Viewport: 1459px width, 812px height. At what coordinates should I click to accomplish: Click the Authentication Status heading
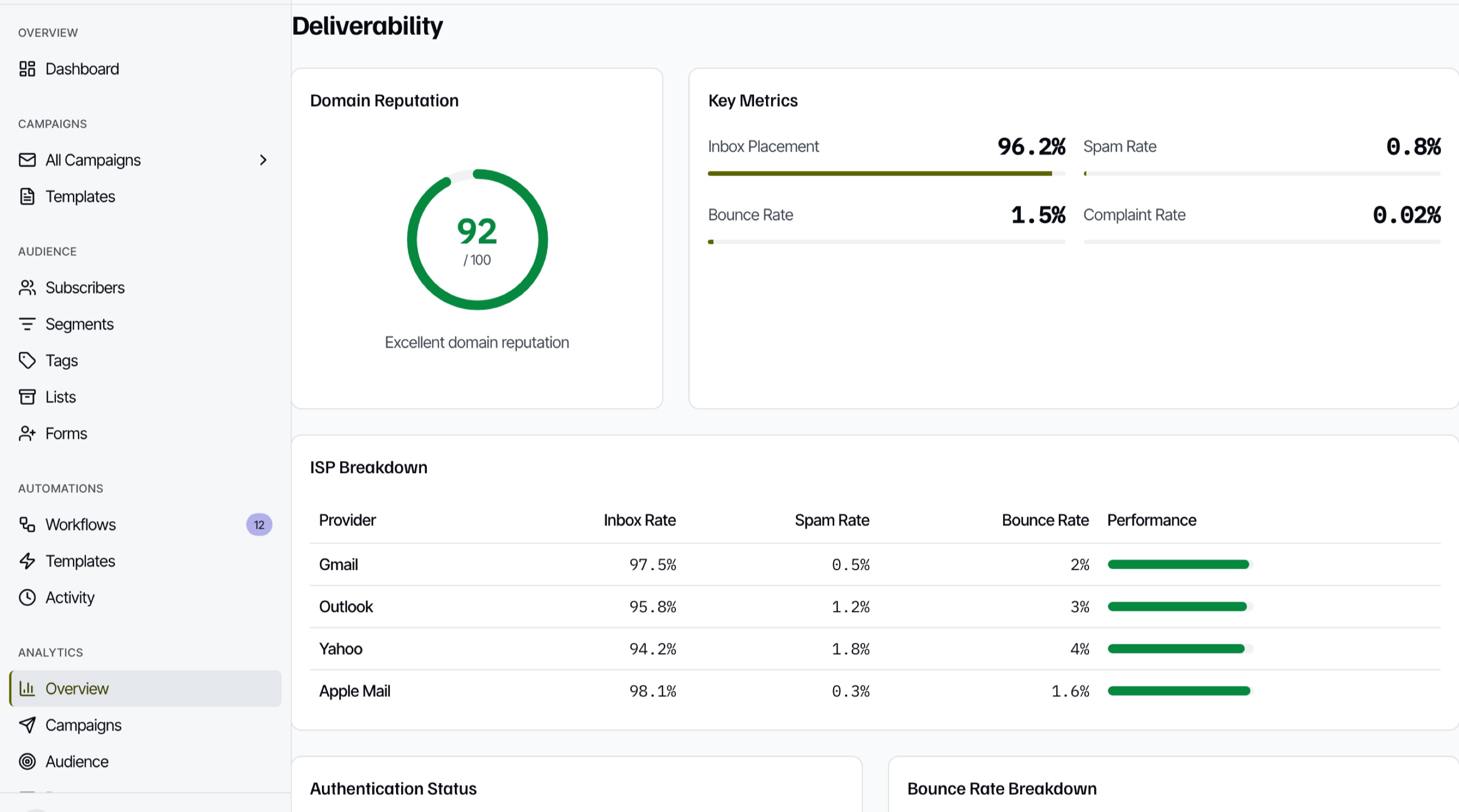[x=393, y=789]
